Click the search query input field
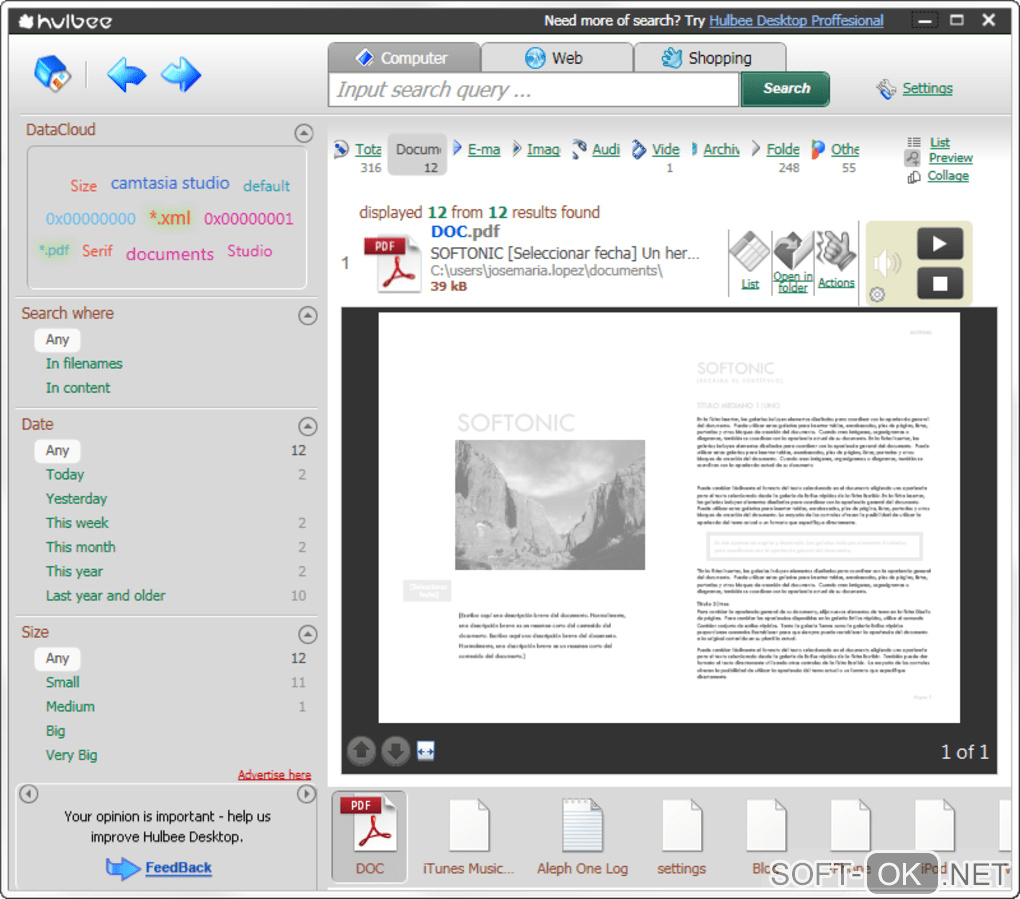The width and height of the screenshot is (1020, 899). coord(534,90)
